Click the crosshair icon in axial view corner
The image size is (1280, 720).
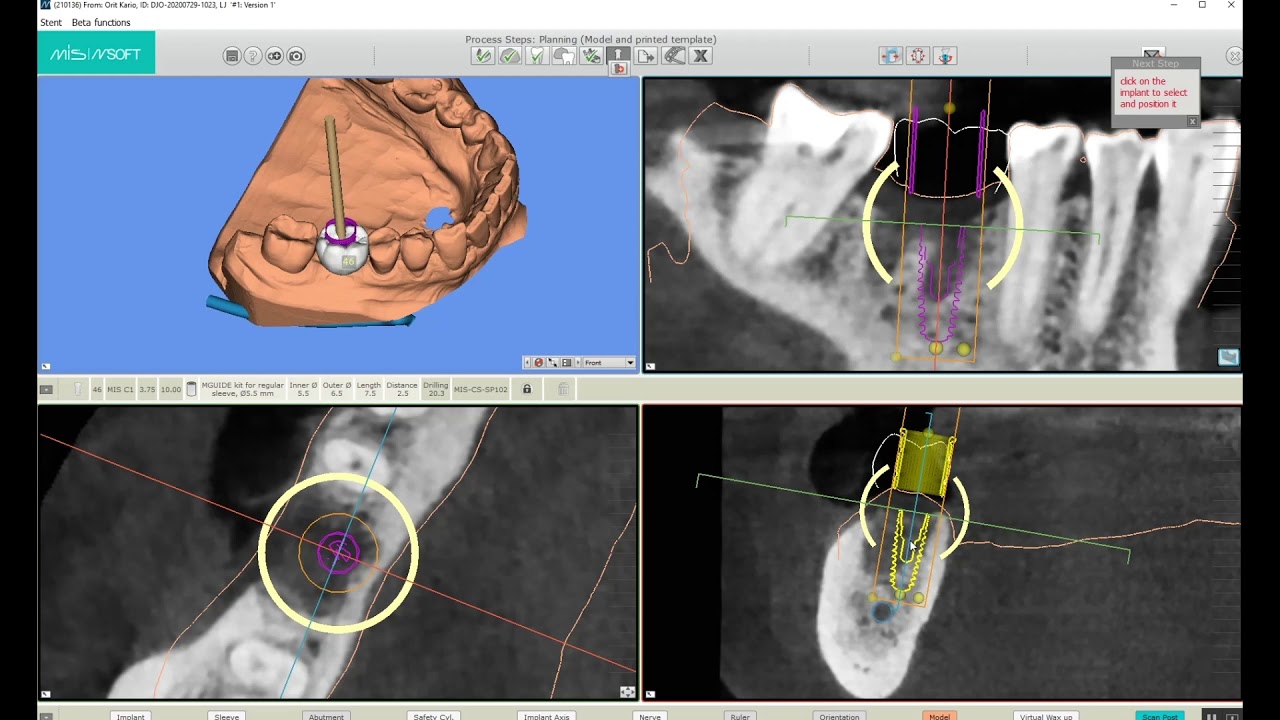[x=627, y=691]
